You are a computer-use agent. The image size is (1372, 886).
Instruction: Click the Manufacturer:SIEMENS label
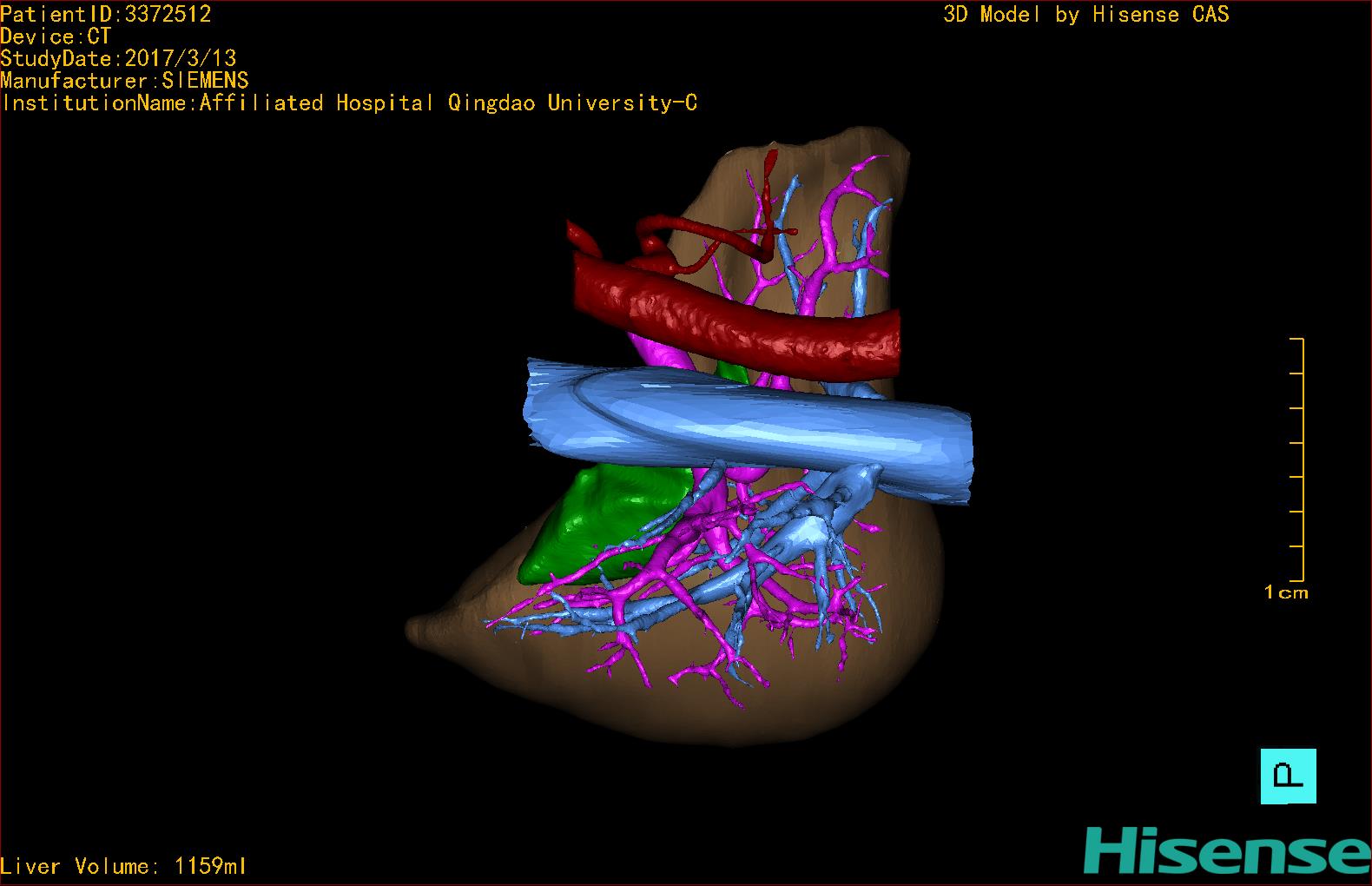[124, 81]
